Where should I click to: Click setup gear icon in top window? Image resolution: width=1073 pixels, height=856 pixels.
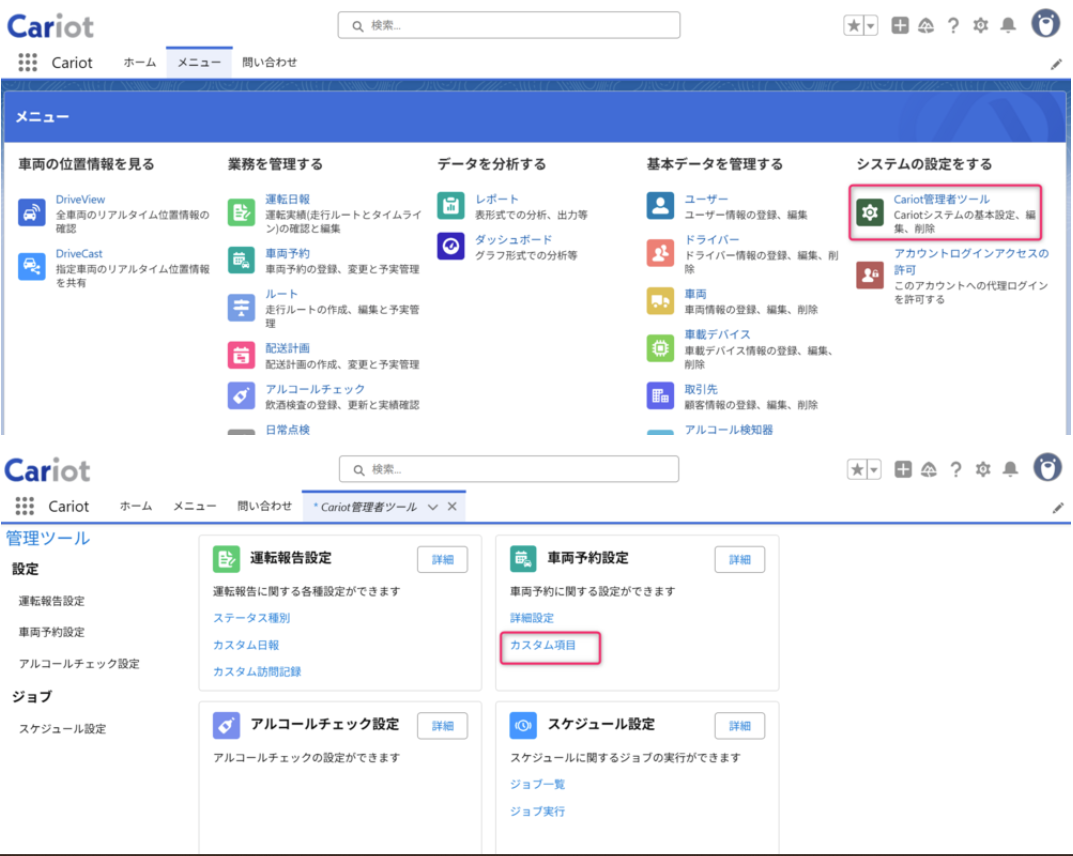(x=981, y=25)
